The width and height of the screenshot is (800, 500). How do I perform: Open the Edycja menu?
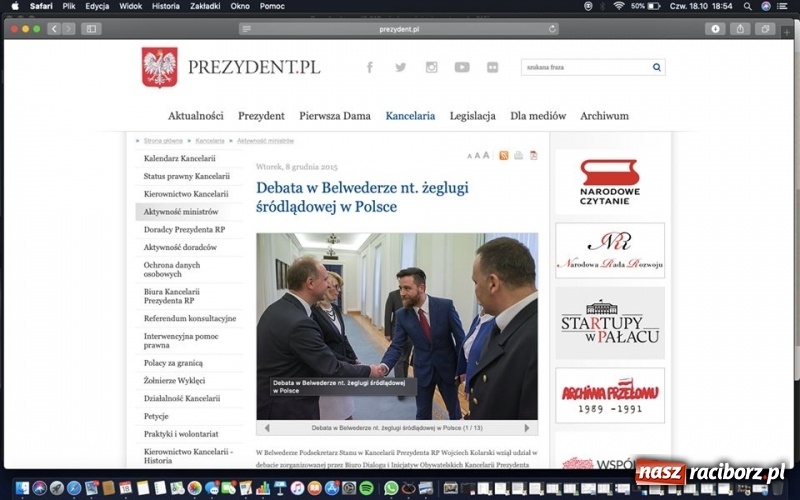[x=97, y=6]
